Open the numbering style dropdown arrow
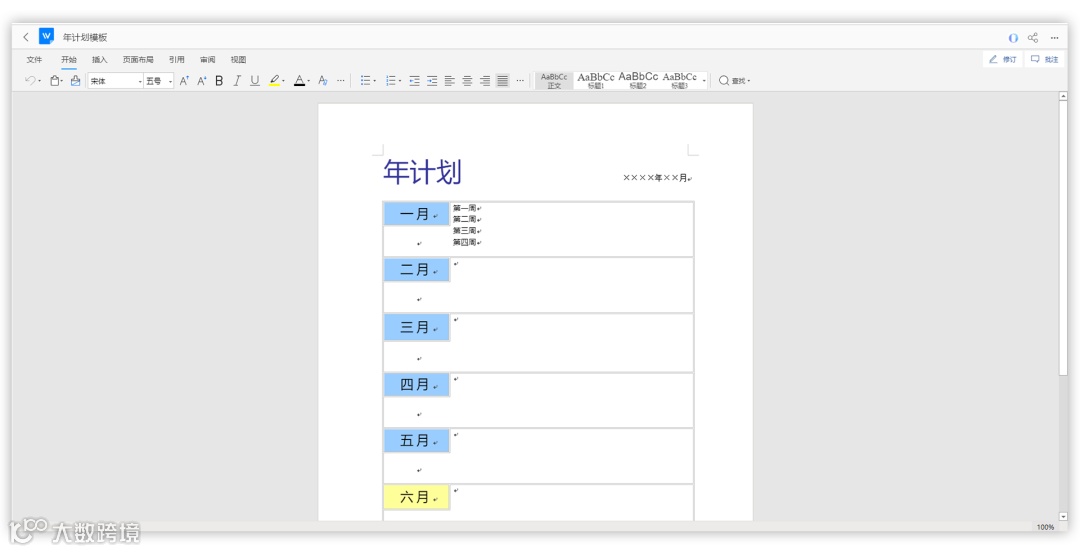Viewport: 1080px width, 552px height. click(x=399, y=81)
